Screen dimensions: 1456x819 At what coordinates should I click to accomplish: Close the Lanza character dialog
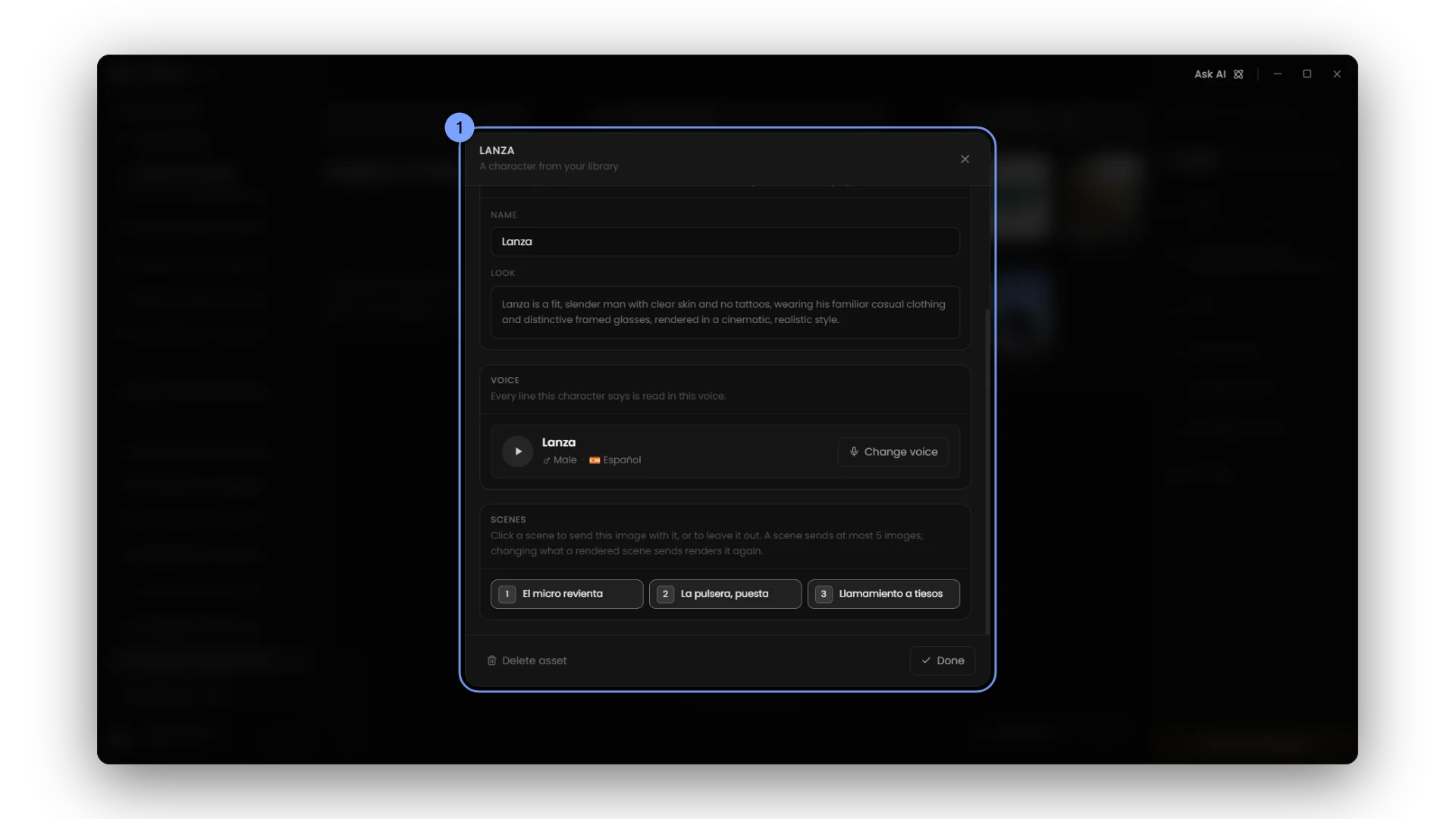pyautogui.click(x=965, y=159)
